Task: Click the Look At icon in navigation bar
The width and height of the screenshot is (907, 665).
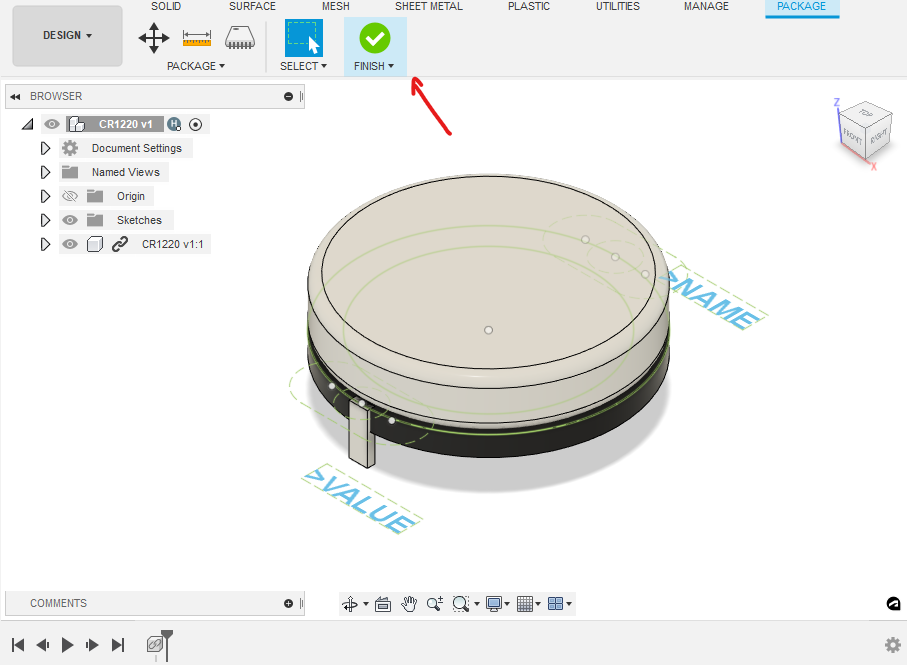Action: (x=383, y=604)
